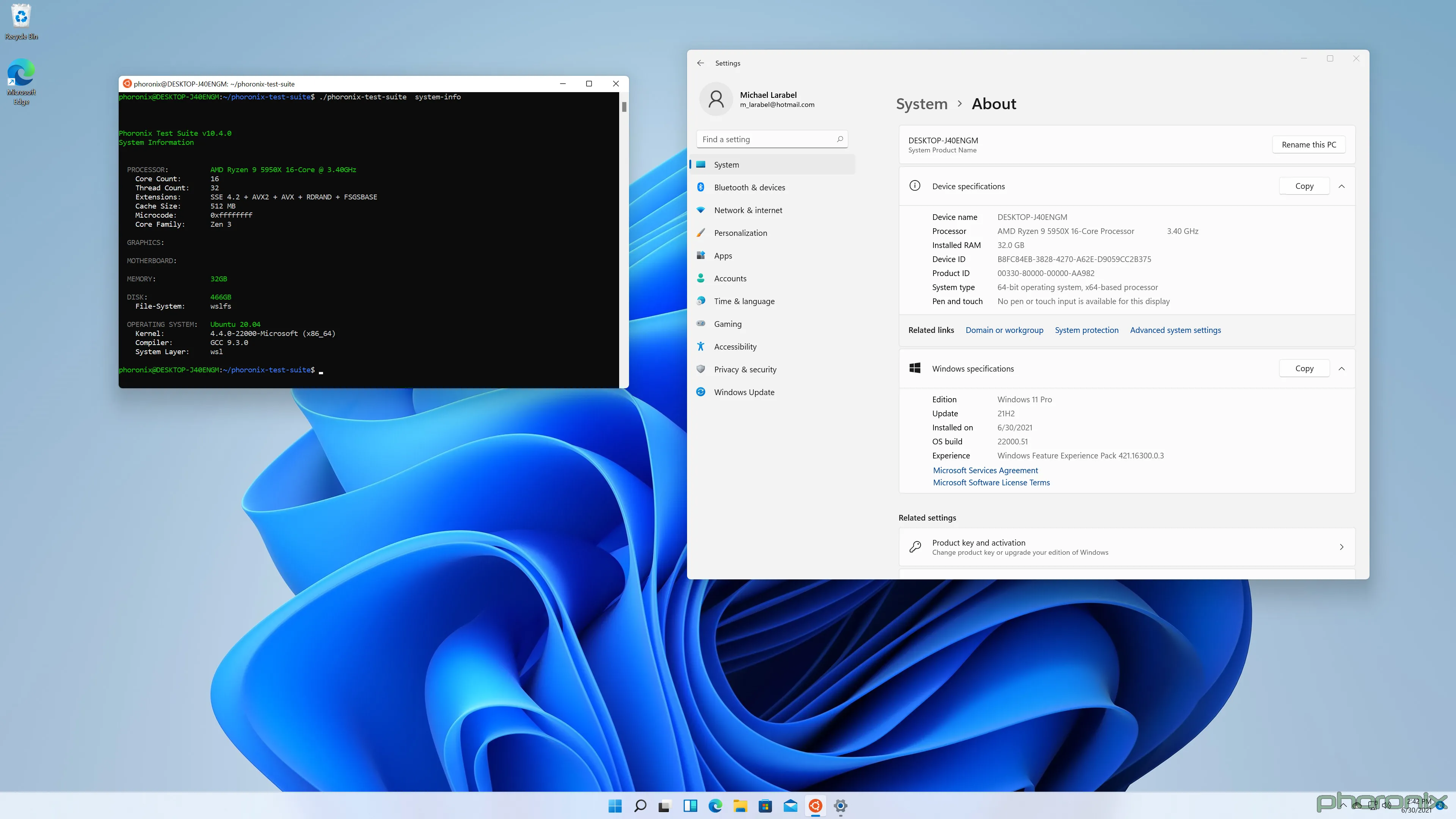
Task: Open Personalization settings
Action: coord(772,233)
